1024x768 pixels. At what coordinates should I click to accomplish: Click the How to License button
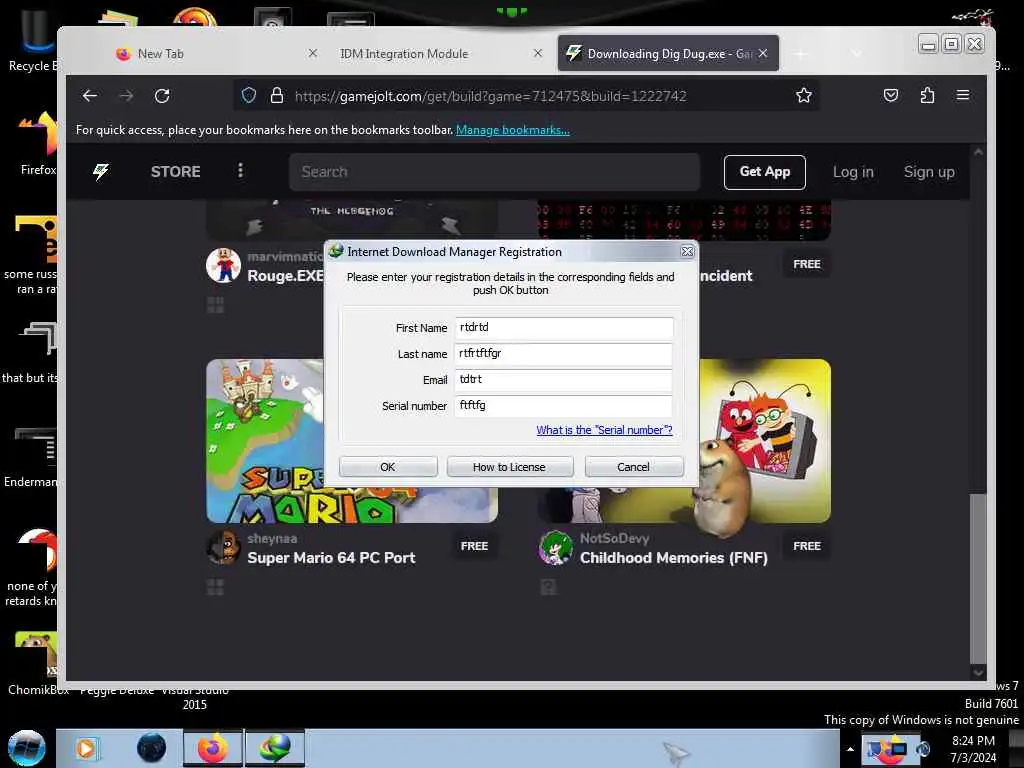click(509, 467)
